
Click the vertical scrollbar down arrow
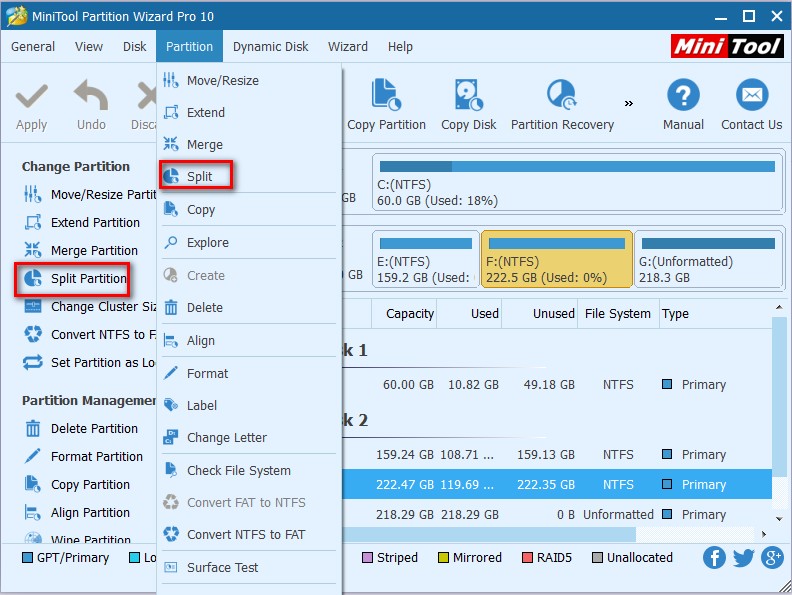pyautogui.click(x=779, y=519)
